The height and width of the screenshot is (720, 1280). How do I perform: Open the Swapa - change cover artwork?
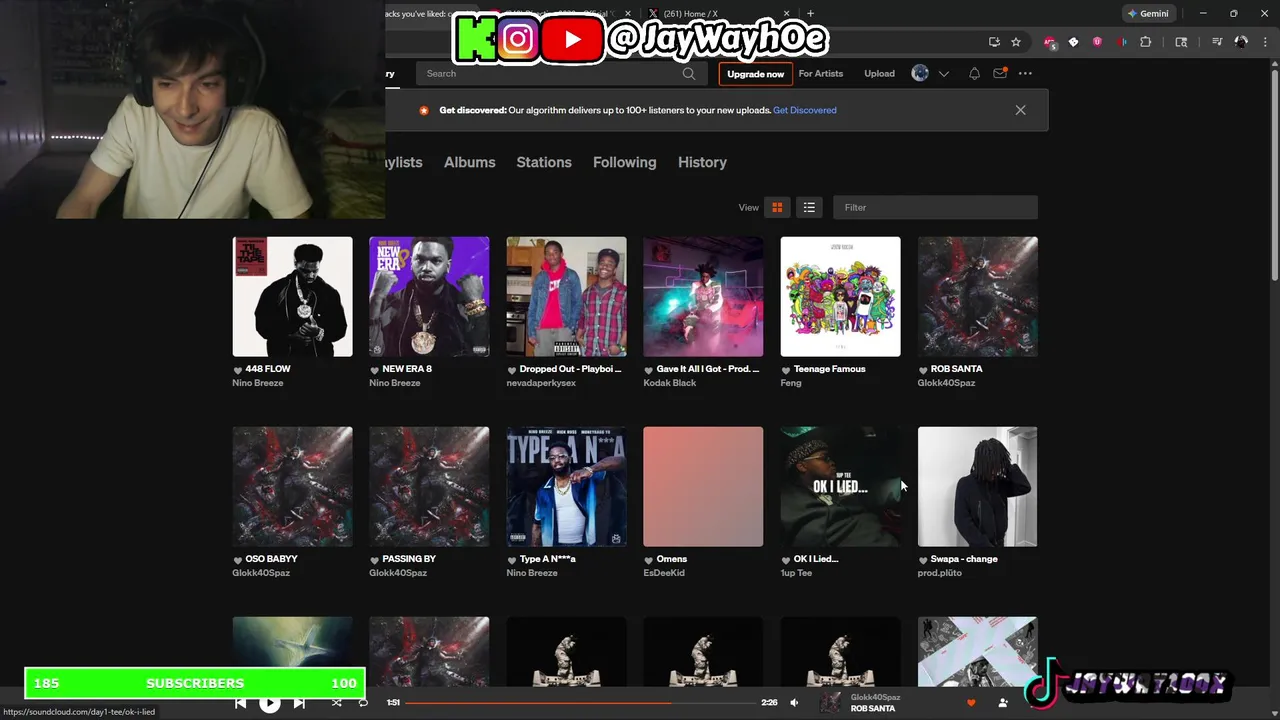pyautogui.click(x=977, y=487)
